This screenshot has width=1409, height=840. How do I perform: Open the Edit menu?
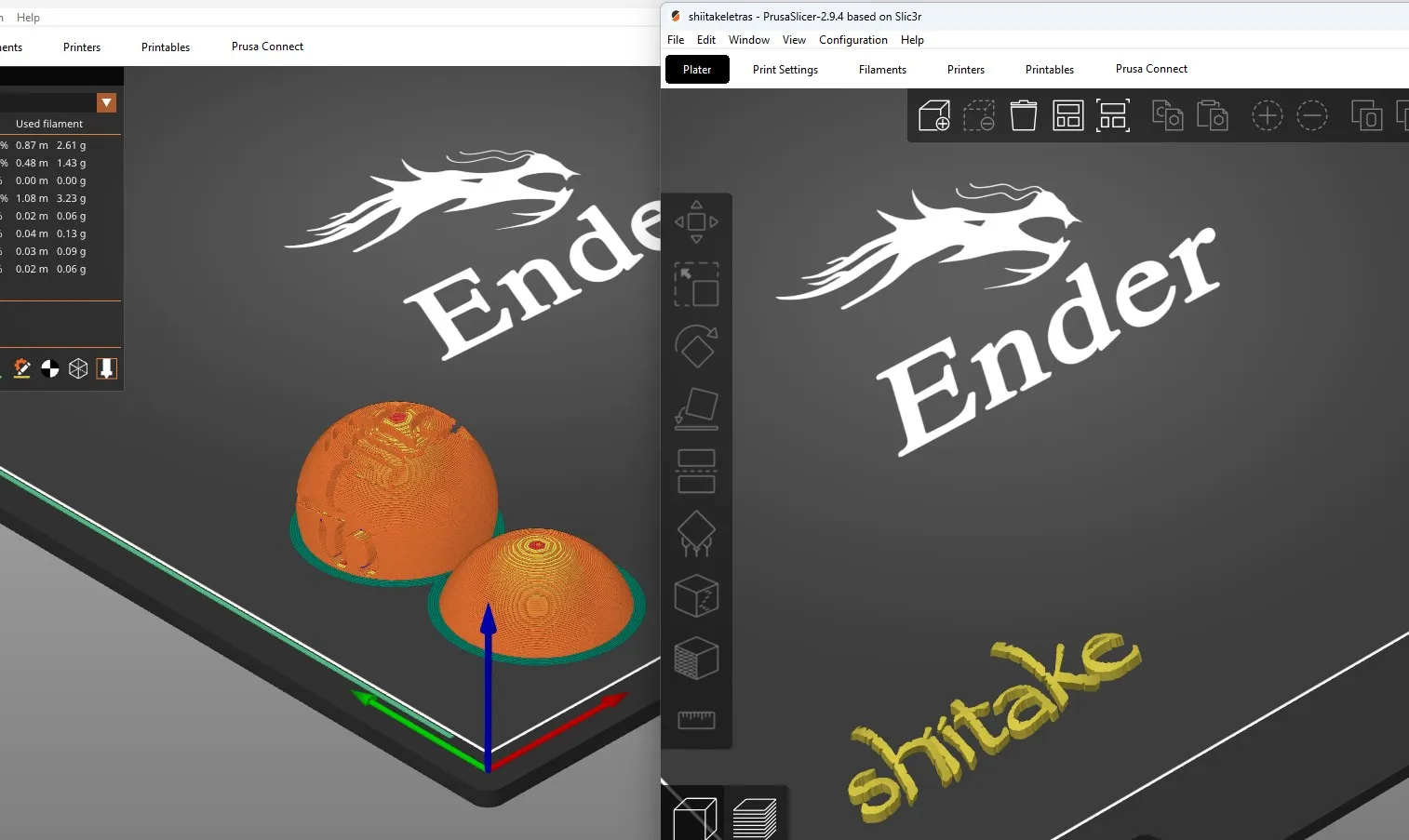tap(706, 40)
